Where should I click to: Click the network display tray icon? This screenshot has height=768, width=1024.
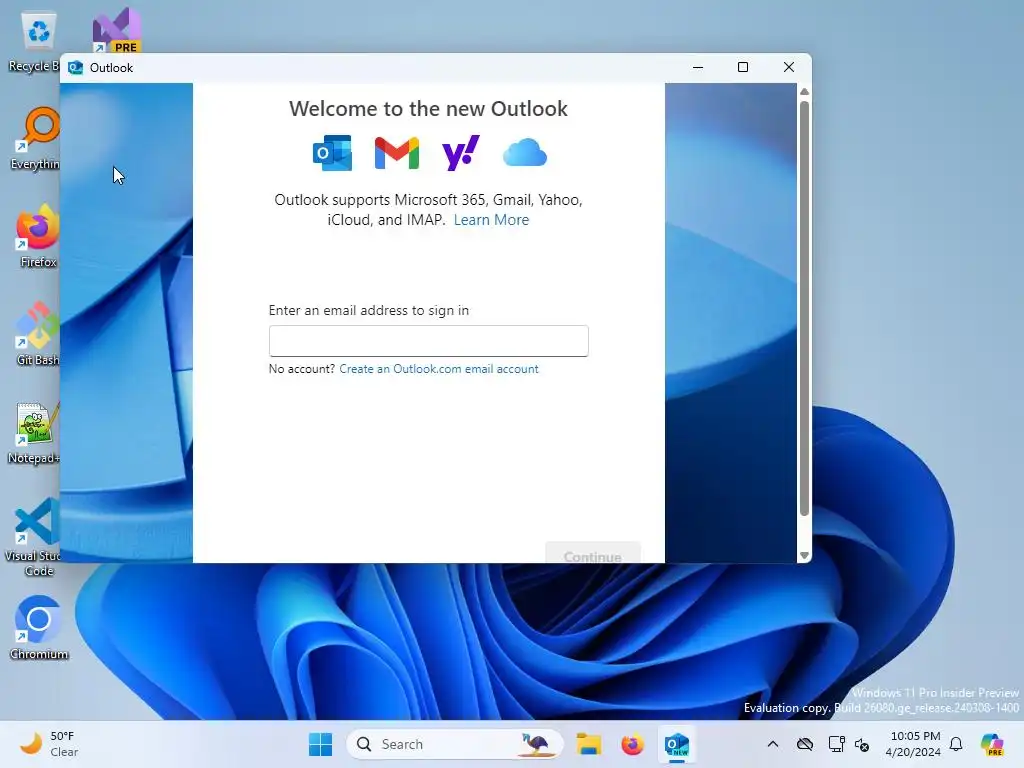click(836, 744)
